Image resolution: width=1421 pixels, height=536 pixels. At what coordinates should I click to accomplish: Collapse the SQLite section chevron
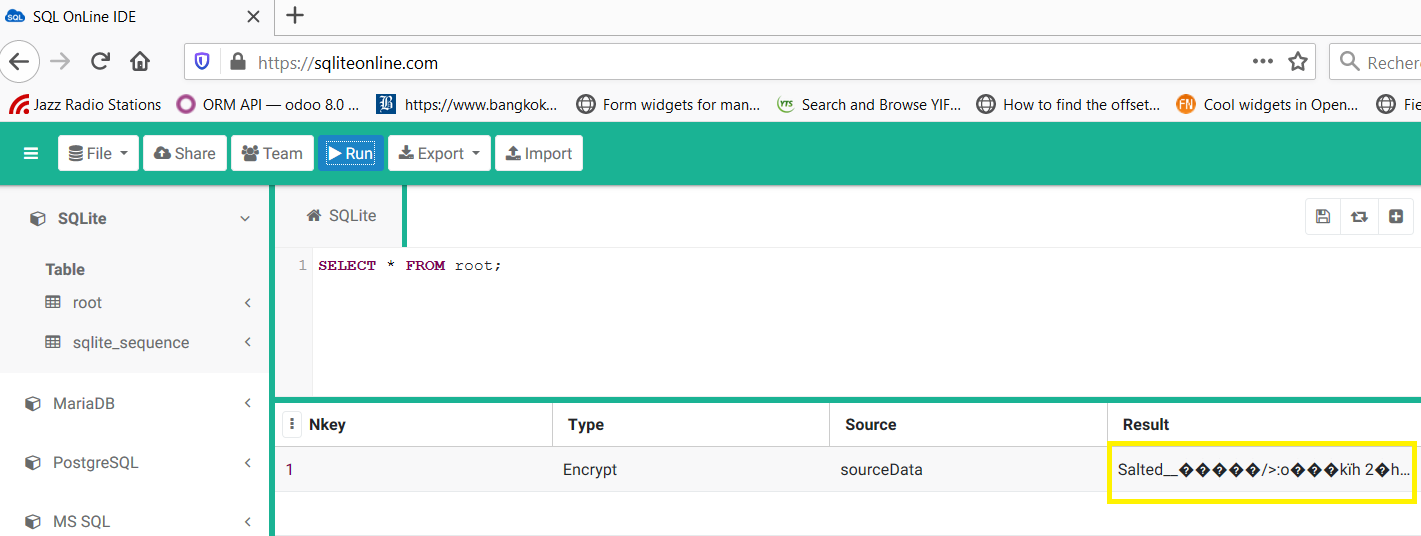[x=245, y=218]
